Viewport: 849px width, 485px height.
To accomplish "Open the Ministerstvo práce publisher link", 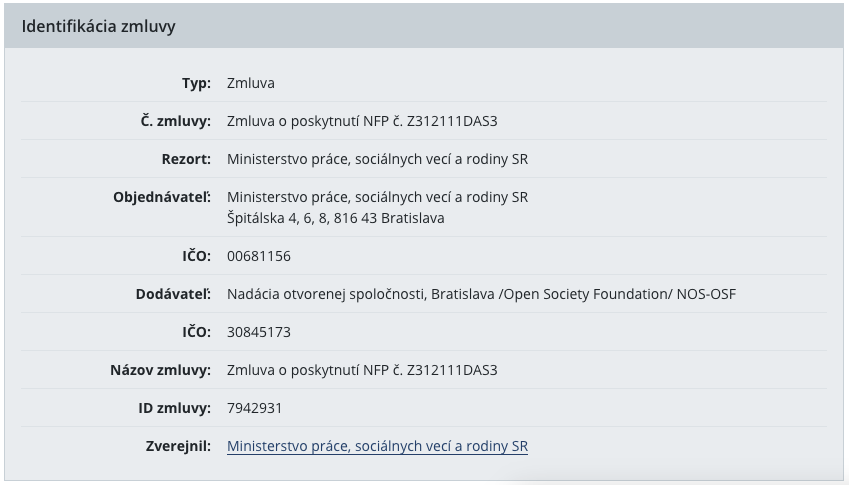I will [377, 446].
